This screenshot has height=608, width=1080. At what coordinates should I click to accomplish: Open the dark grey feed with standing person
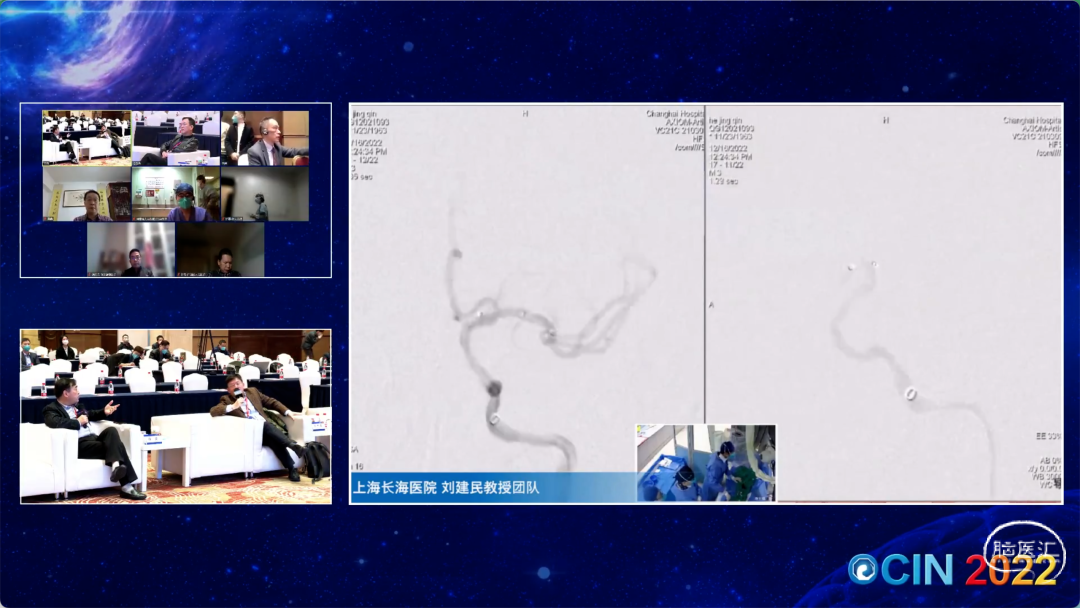265,193
